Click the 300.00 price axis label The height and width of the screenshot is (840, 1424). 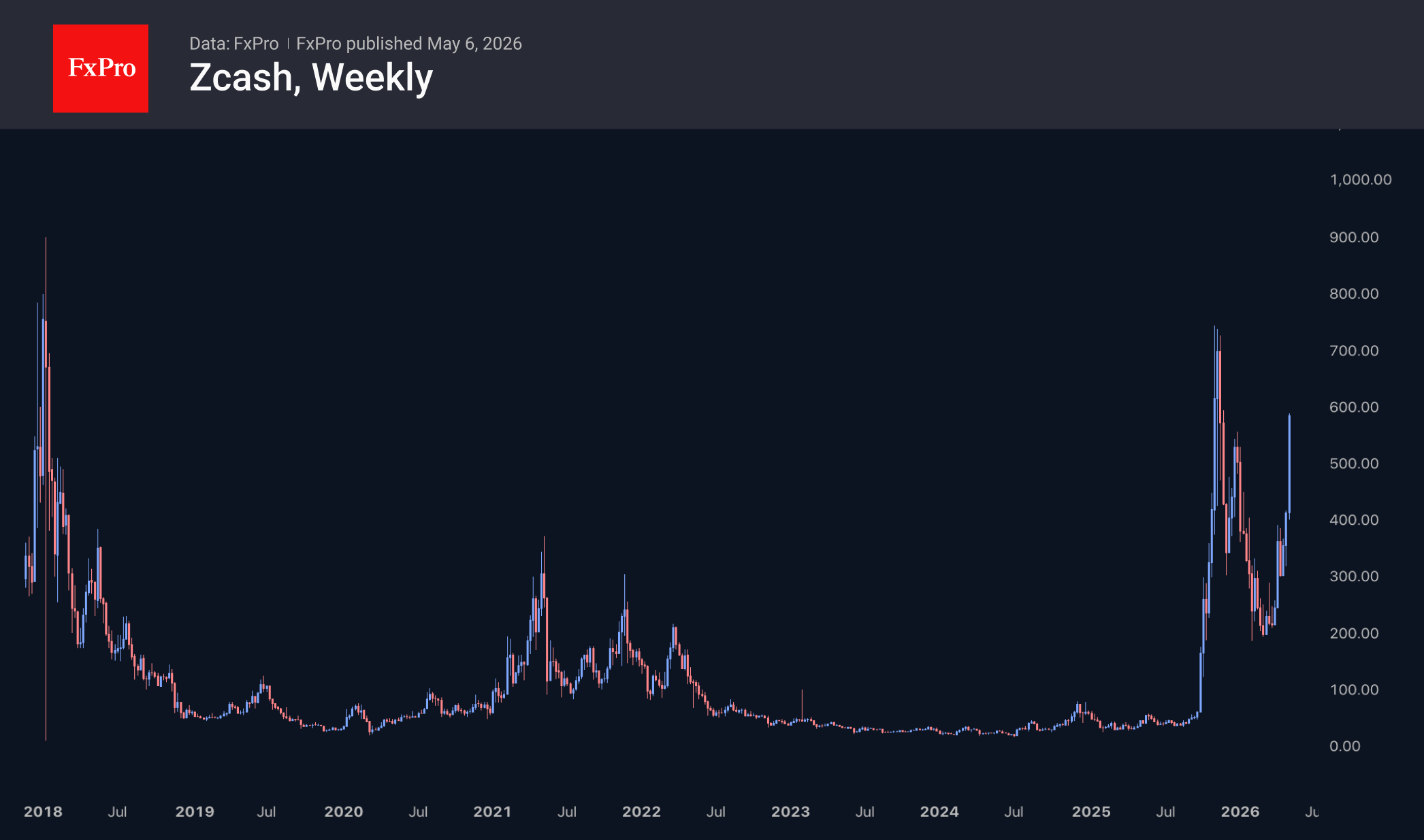pyautogui.click(x=1354, y=577)
